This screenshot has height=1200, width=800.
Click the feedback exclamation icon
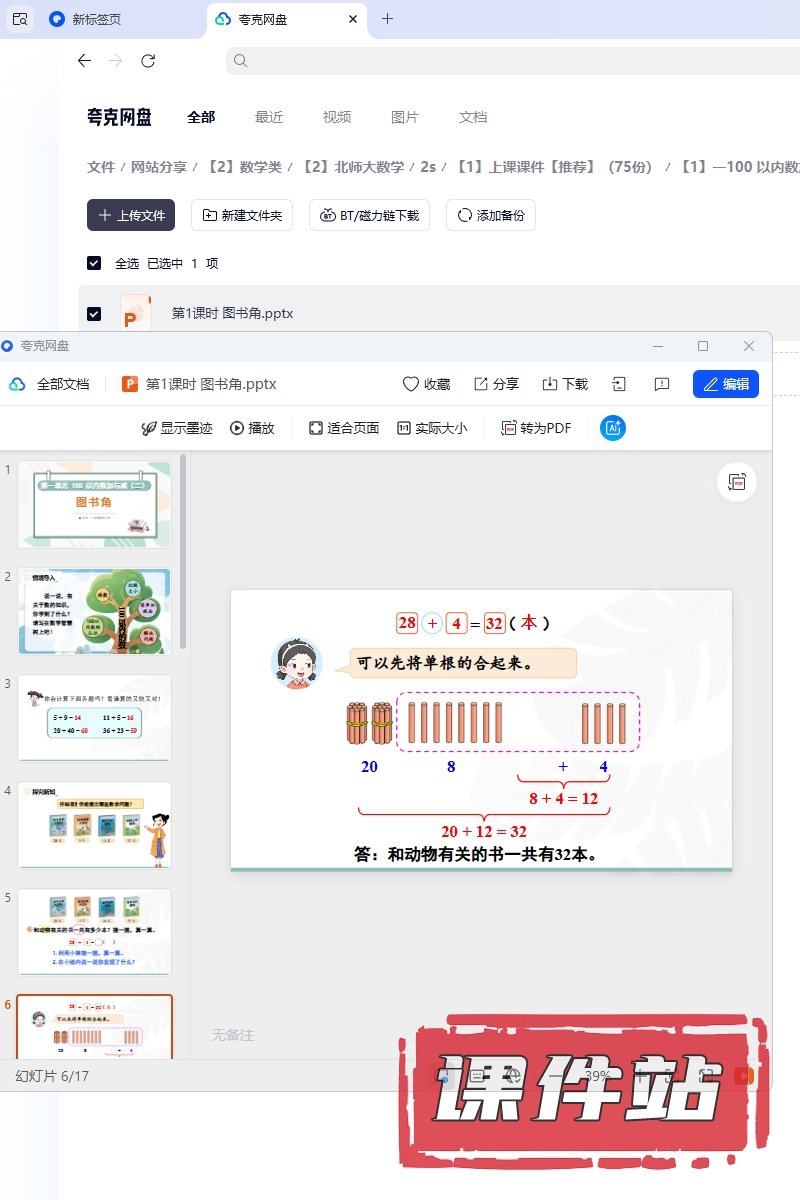661,384
